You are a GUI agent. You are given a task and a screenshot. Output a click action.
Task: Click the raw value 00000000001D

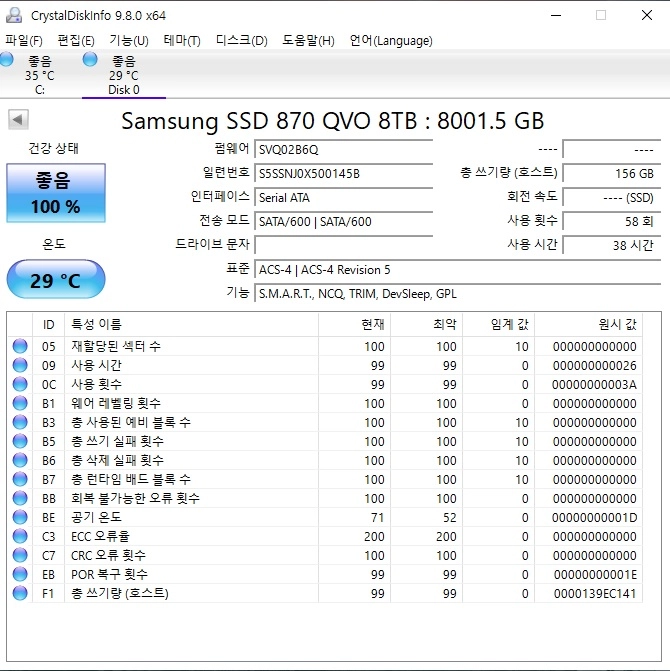pyautogui.click(x=595, y=517)
